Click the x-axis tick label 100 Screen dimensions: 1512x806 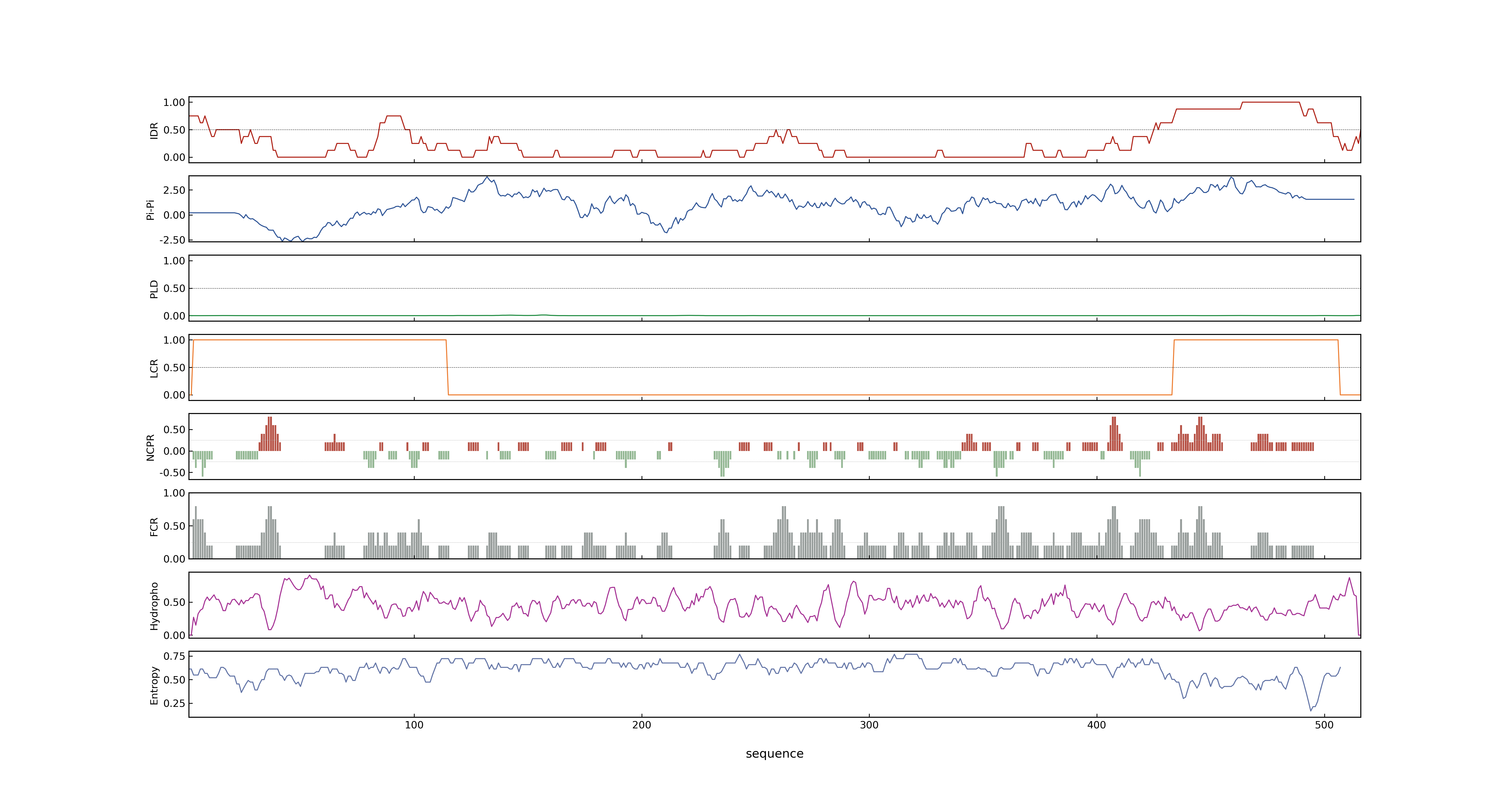tap(414, 725)
